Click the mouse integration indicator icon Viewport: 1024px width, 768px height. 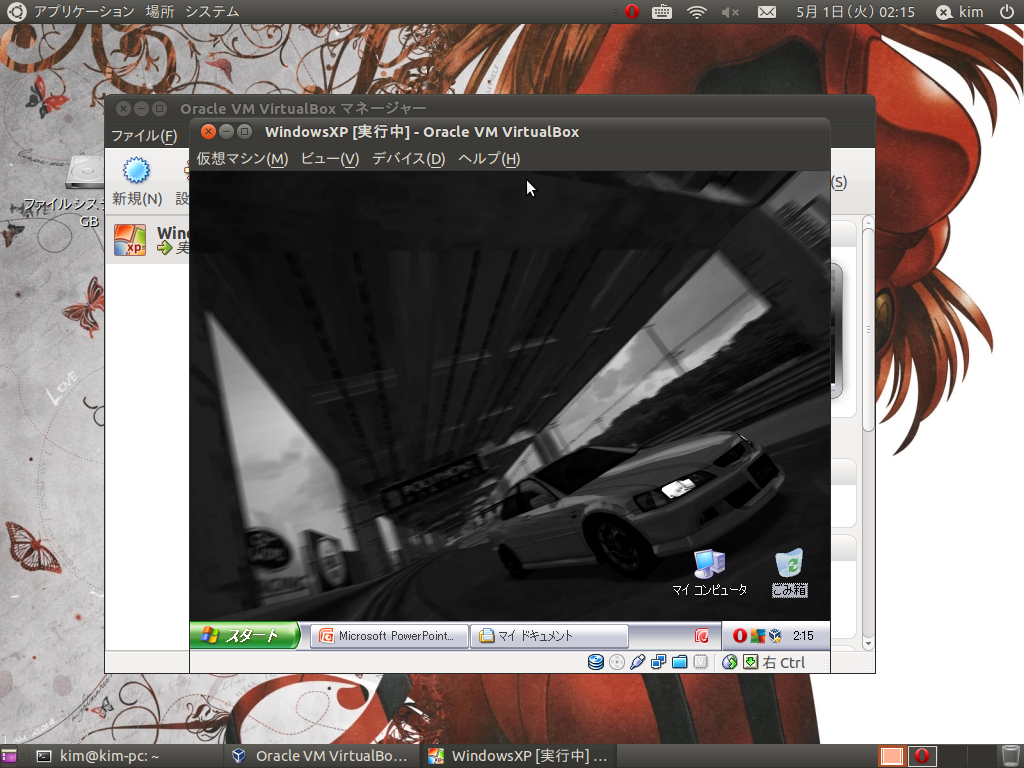tap(729, 662)
